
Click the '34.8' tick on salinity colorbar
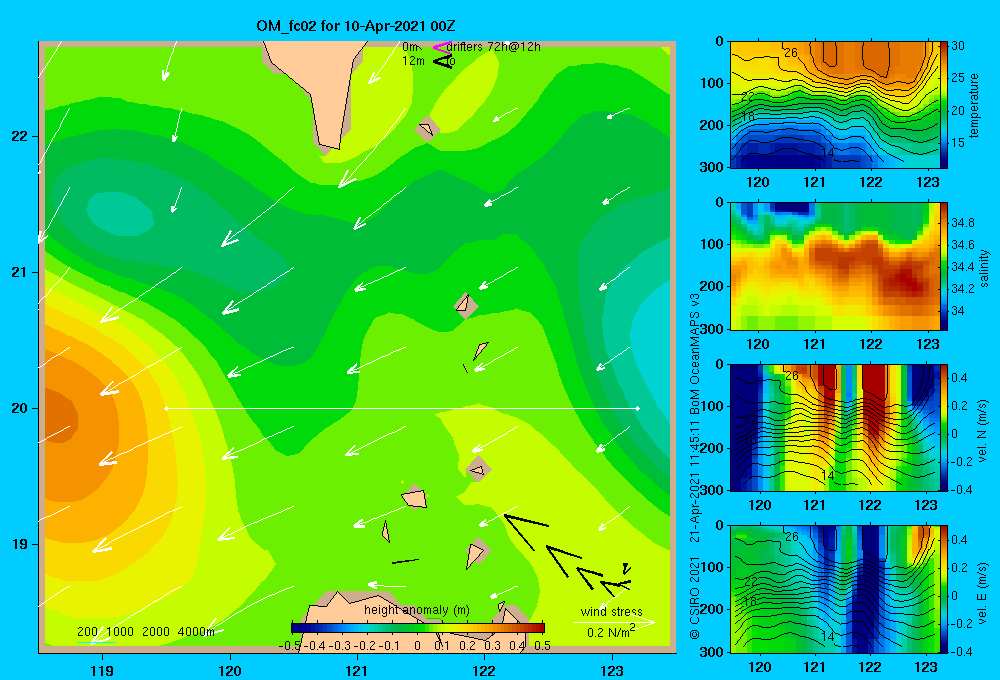962,223
